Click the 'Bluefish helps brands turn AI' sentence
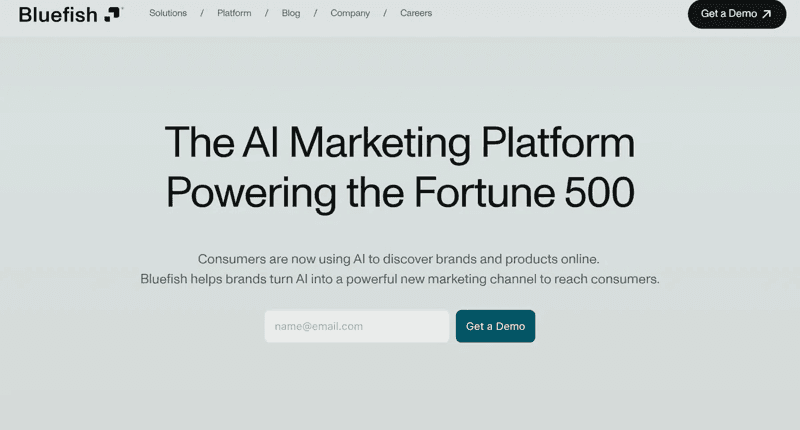The image size is (800, 430). point(399,279)
